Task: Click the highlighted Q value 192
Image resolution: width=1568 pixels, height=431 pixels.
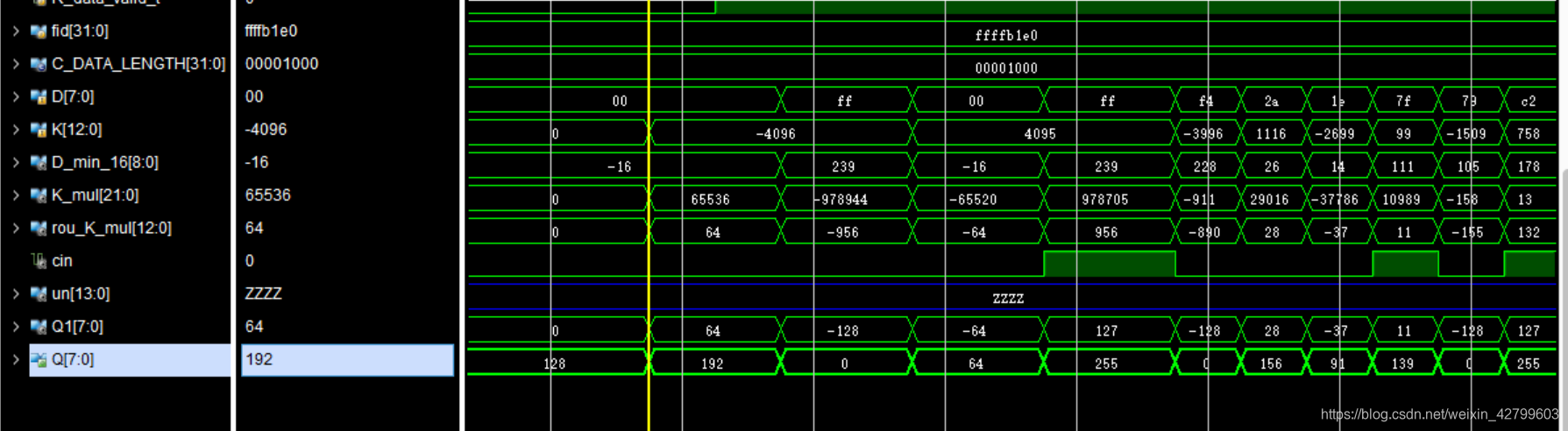Action: (x=347, y=360)
